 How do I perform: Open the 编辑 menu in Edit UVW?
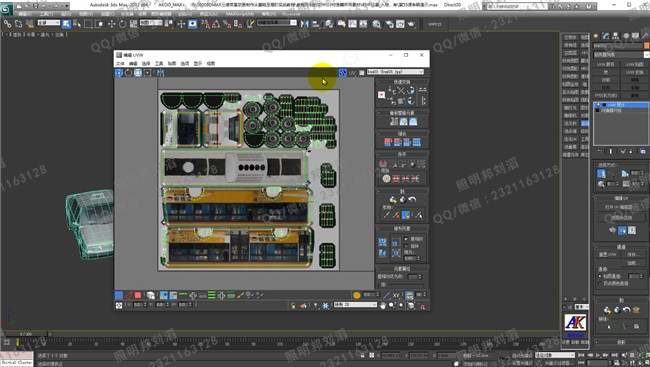pyautogui.click(x=133, y=63)
